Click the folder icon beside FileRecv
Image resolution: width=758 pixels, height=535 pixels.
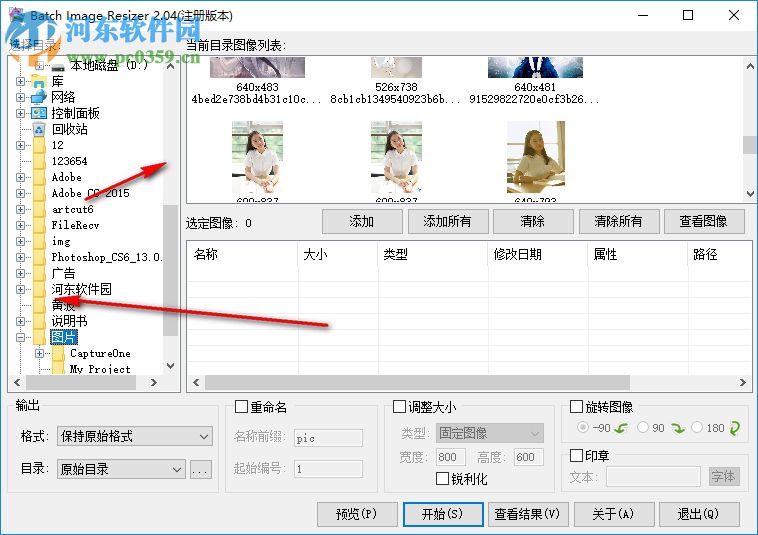point(39,225)
